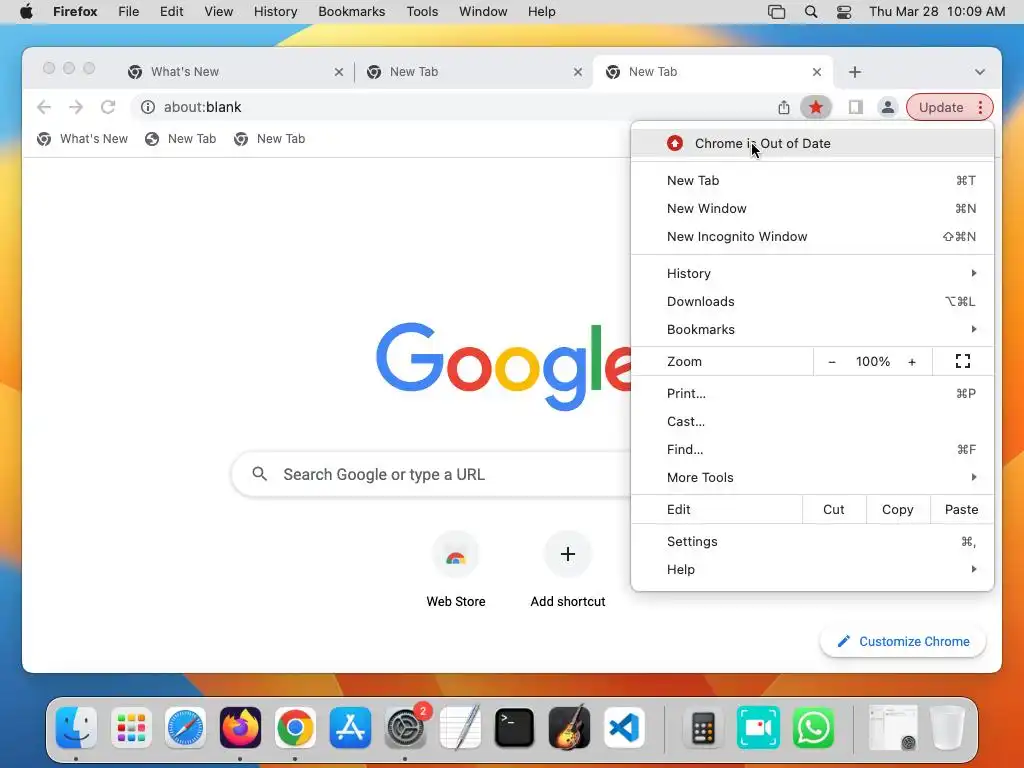Open Launchpad from the Dock

131,728
